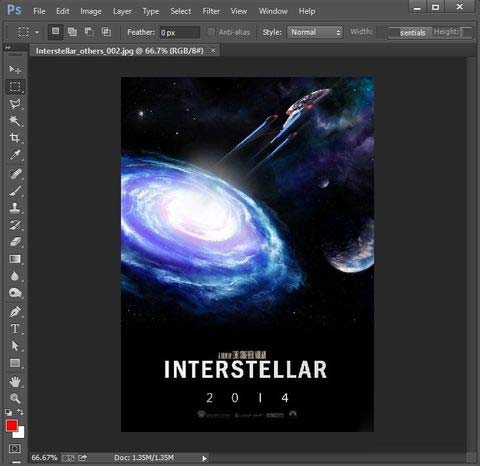This screenshot has width=480, height=466.
Task: Open the Edit menu
Action: click(63, 11)
